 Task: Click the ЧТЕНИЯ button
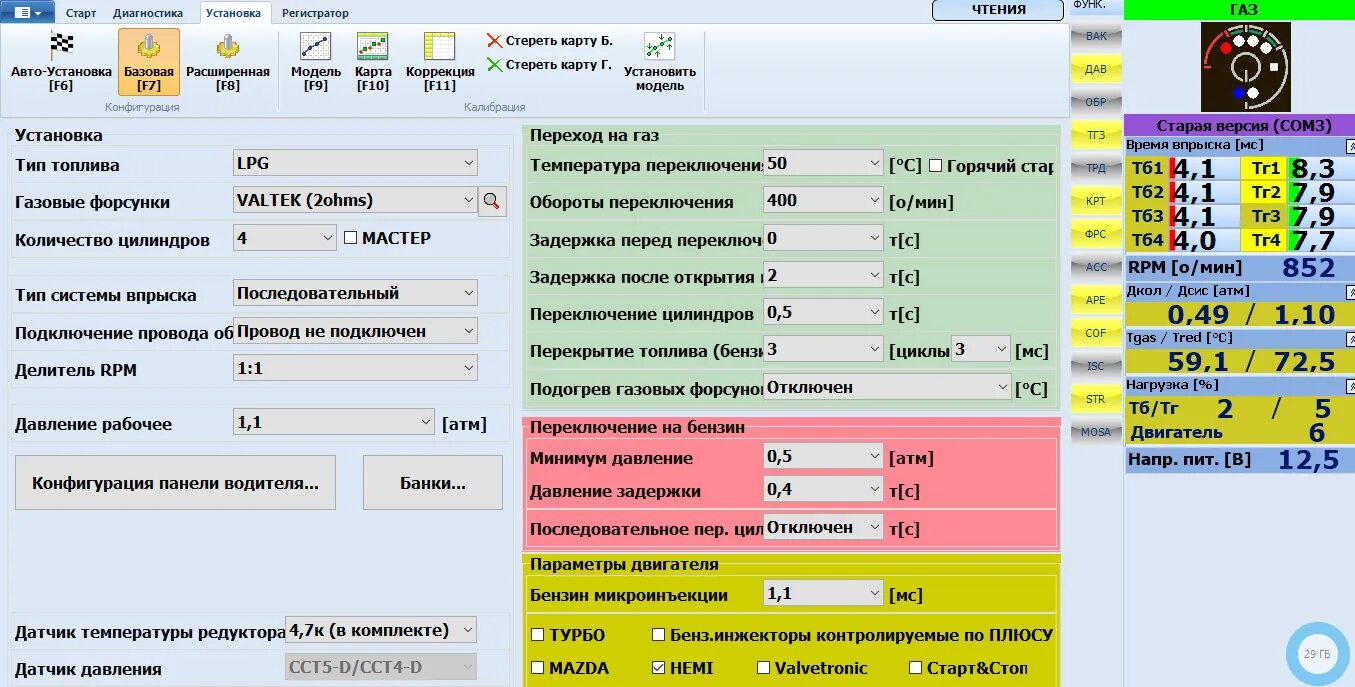point(998,10)
